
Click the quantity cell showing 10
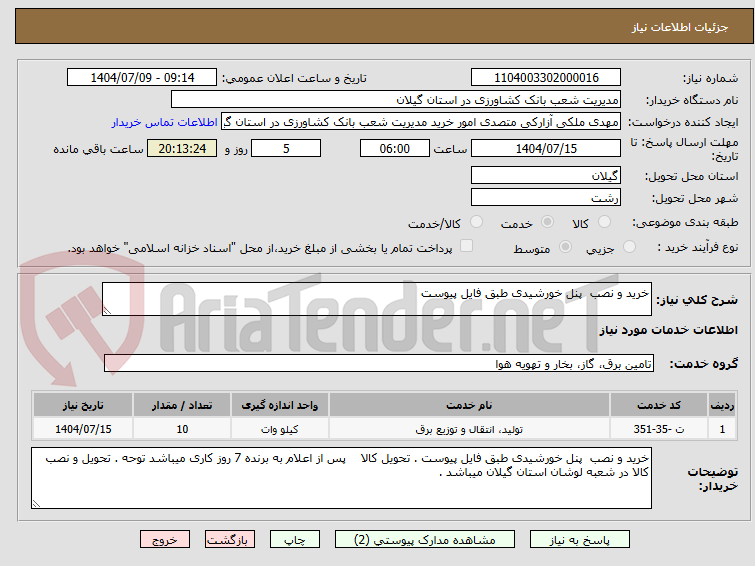(182, 429)
